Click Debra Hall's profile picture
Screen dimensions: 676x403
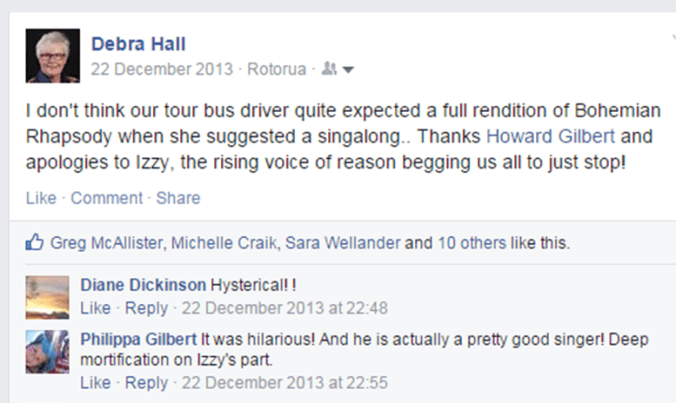(x=55, y=56)
